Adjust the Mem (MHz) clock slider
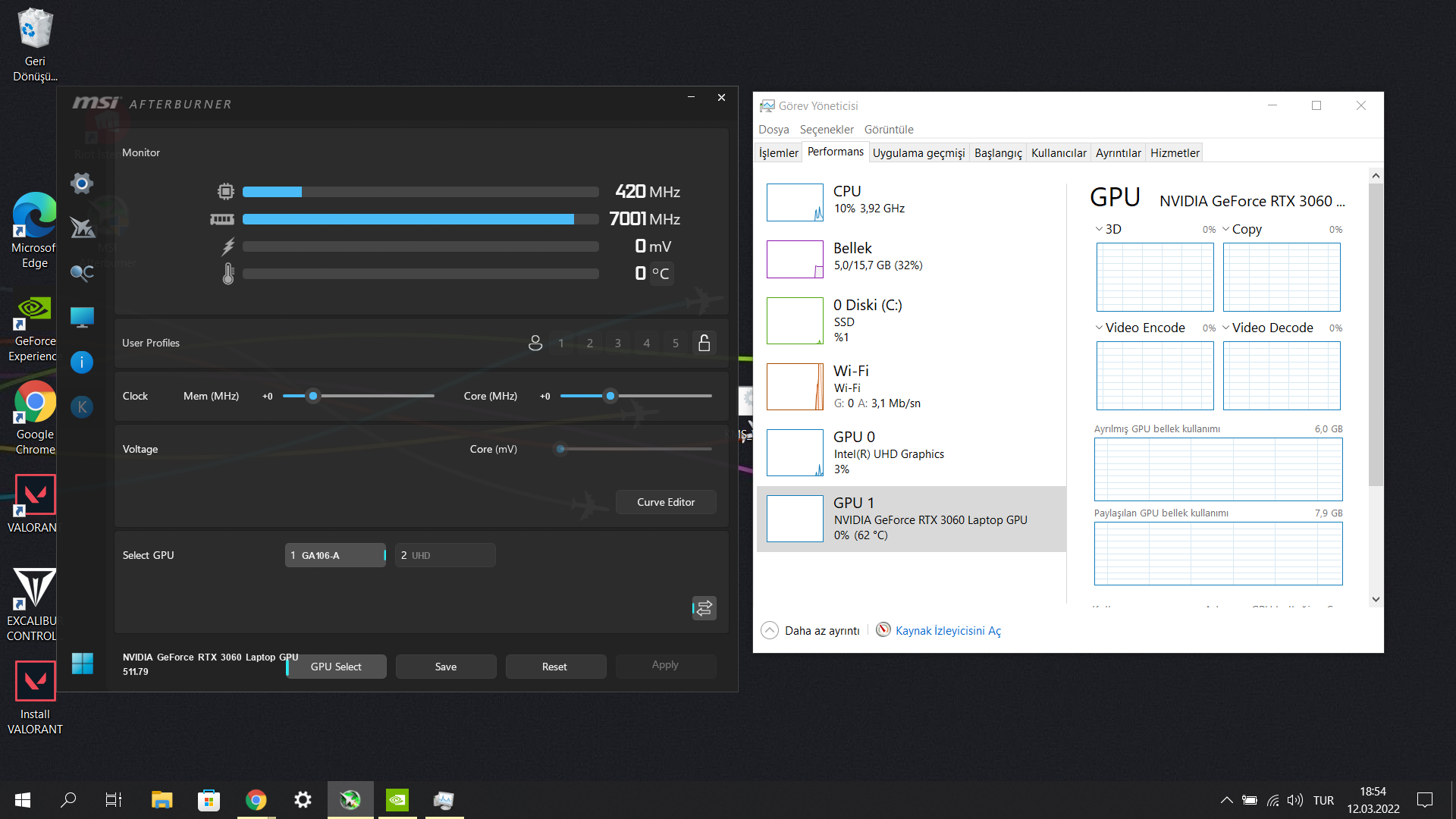This screenshot has width=1456, height=819. coord(313,396)
